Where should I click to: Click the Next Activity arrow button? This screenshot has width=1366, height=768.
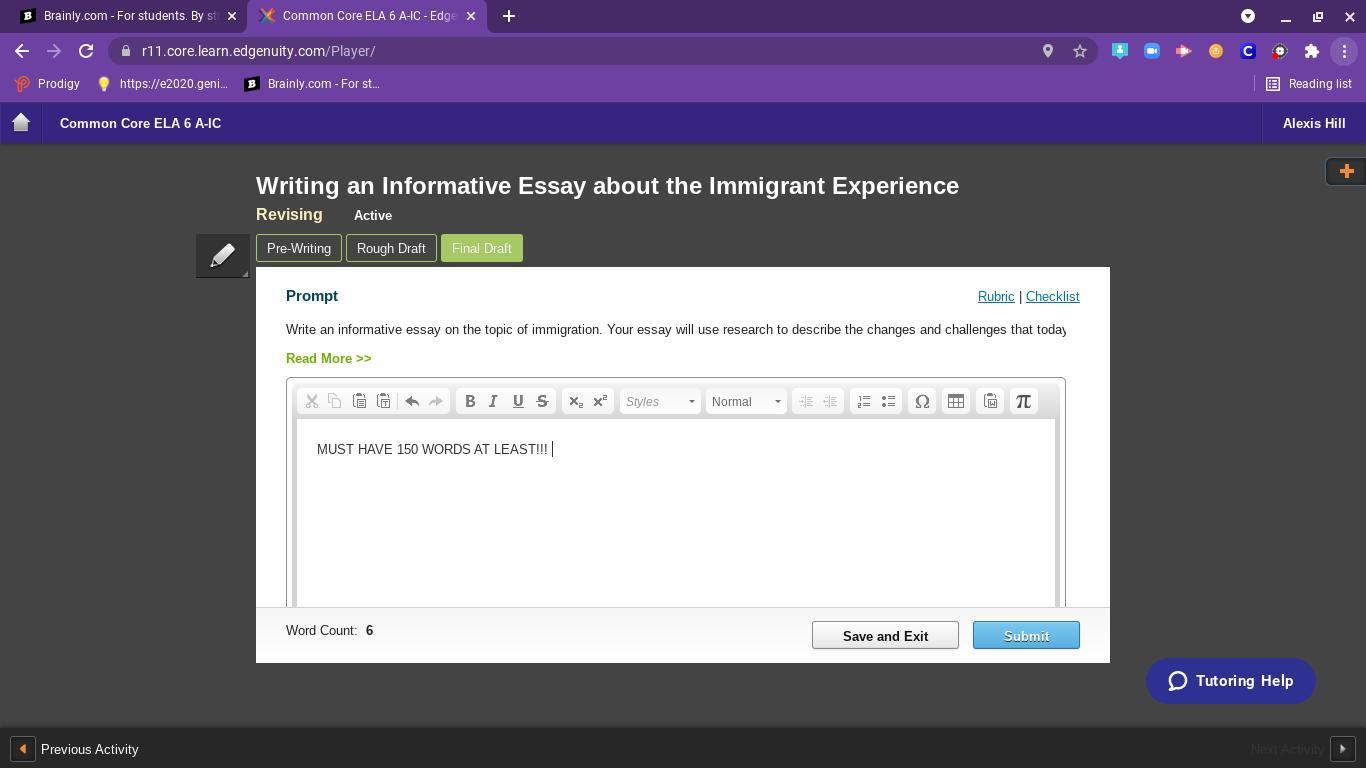coord(1343,749)
